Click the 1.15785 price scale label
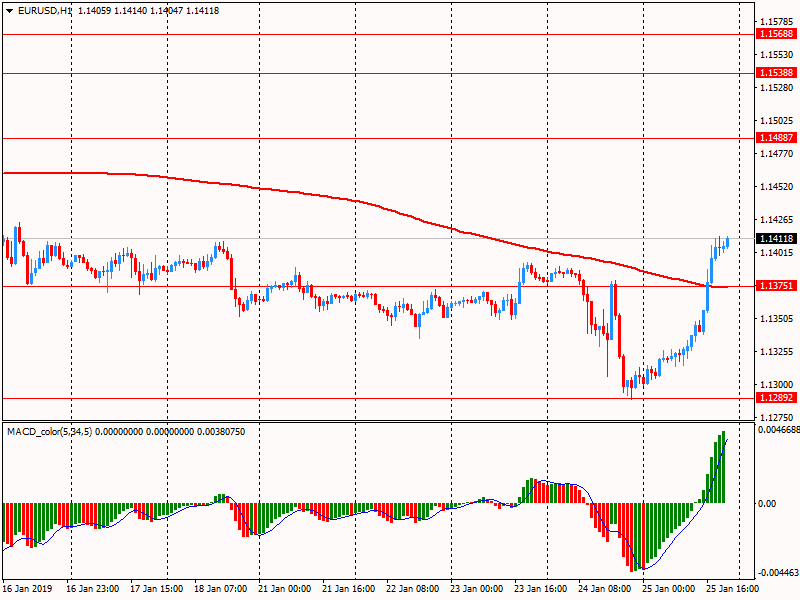The width and height of the screenshot is (800, 600). coord(777,21)
